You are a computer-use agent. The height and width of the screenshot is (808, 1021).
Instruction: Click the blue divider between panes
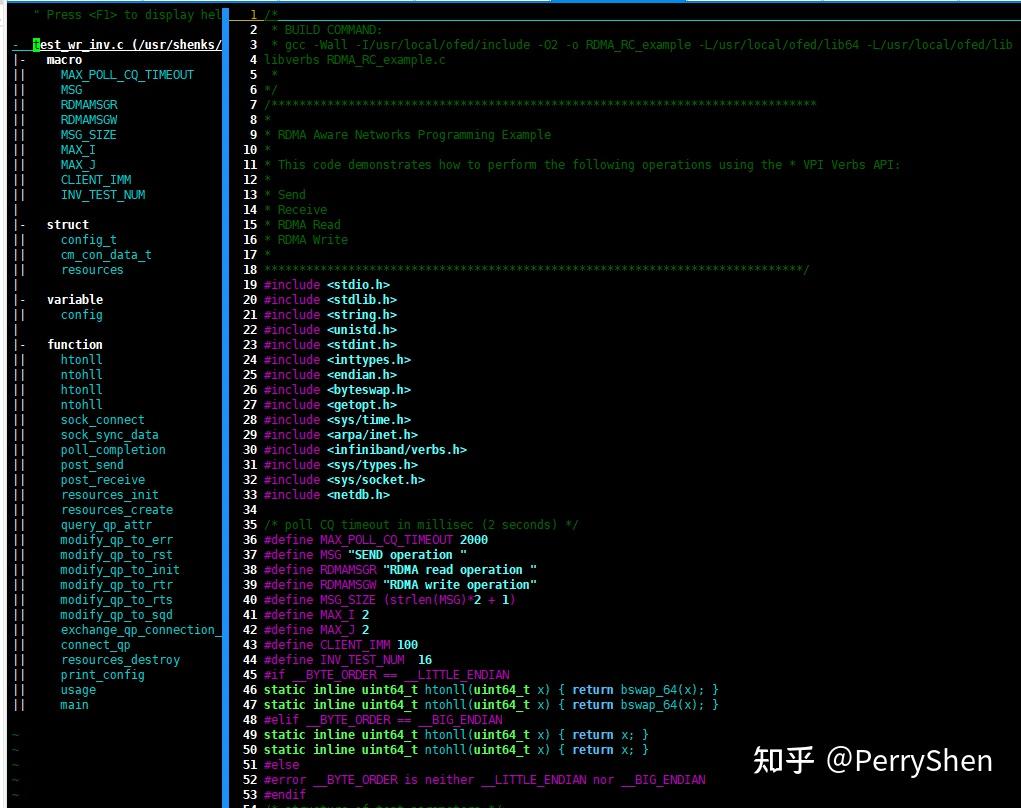pos(224,400)
